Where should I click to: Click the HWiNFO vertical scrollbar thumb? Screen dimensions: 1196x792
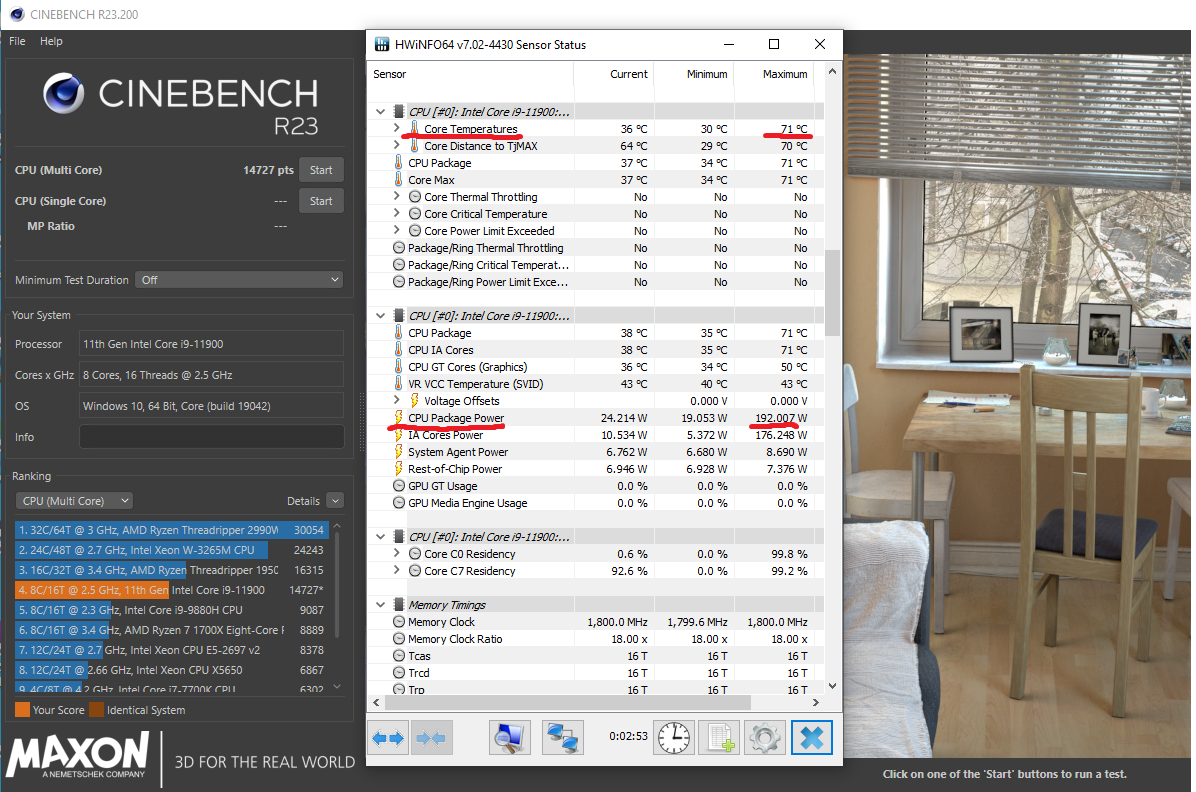coord(832,292)
